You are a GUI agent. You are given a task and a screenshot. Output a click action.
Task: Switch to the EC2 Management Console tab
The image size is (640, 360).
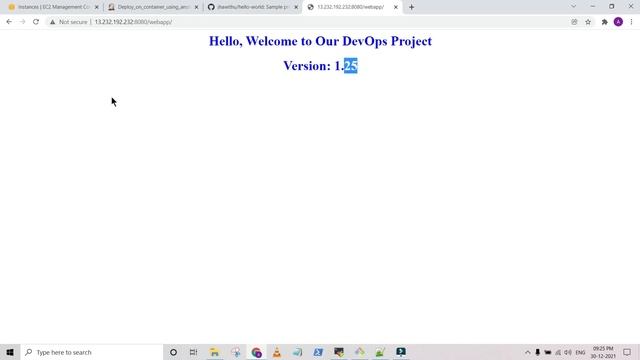pos(53,7)
